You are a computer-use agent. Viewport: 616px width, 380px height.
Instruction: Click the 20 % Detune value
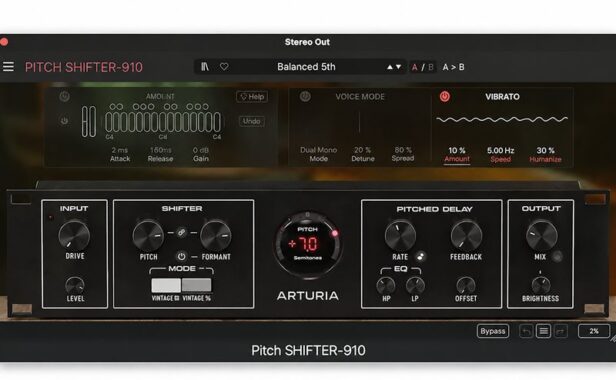coord(363,150)
